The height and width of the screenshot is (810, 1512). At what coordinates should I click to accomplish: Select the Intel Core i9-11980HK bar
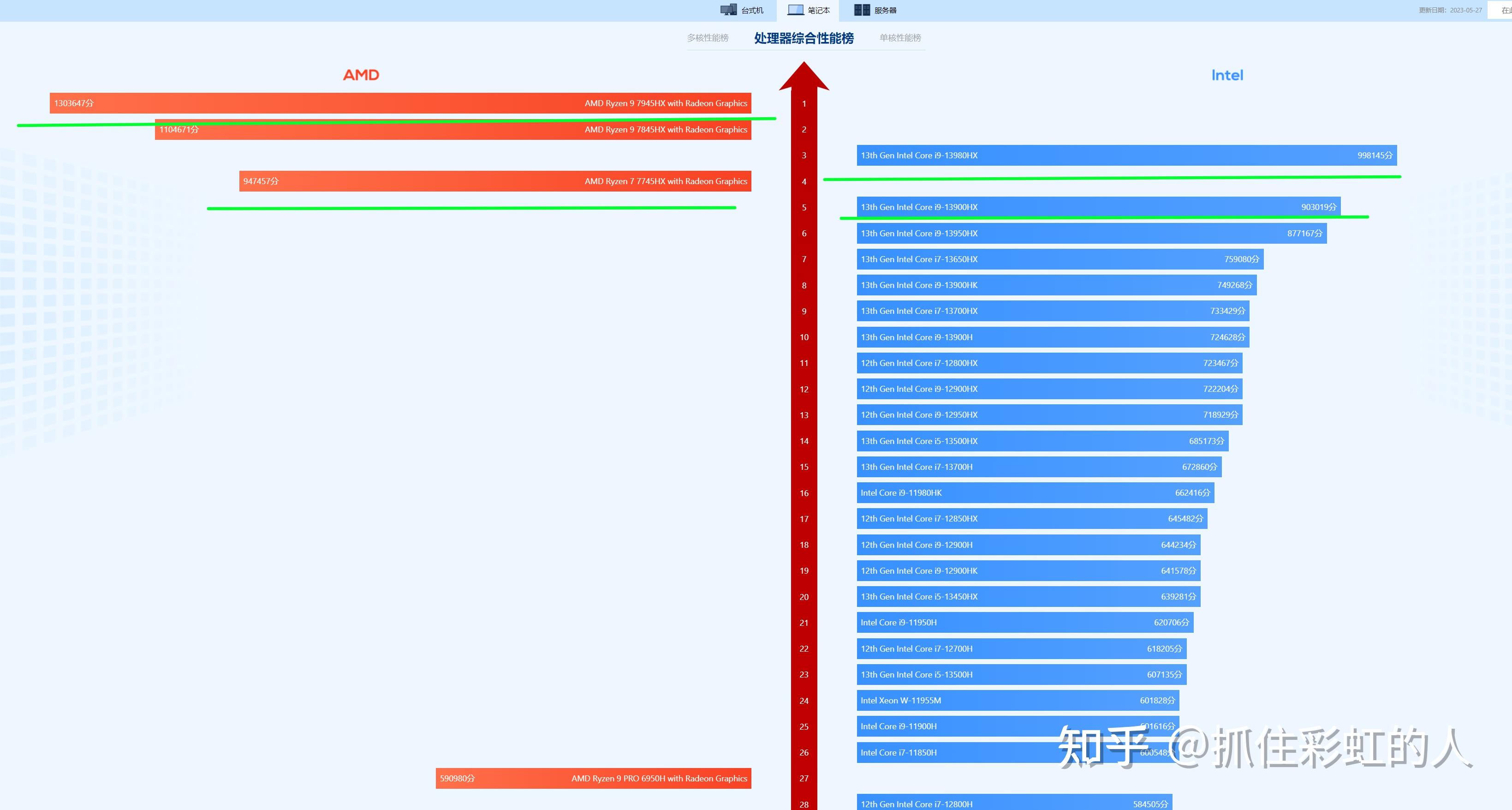(x=1036, y=493)
